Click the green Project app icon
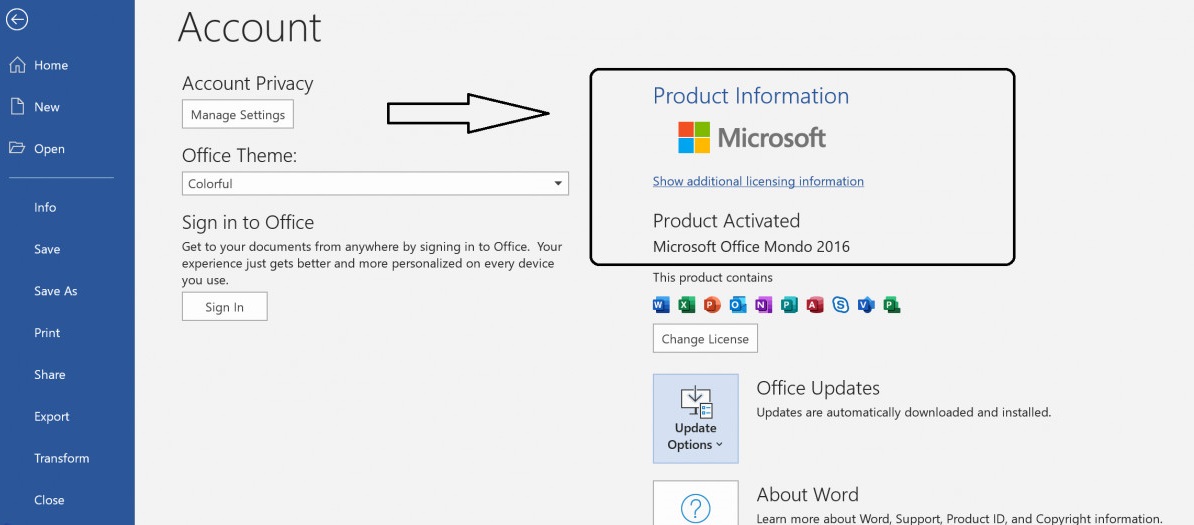Screen dimensions: 1194x525 click(x=892, y=305)
